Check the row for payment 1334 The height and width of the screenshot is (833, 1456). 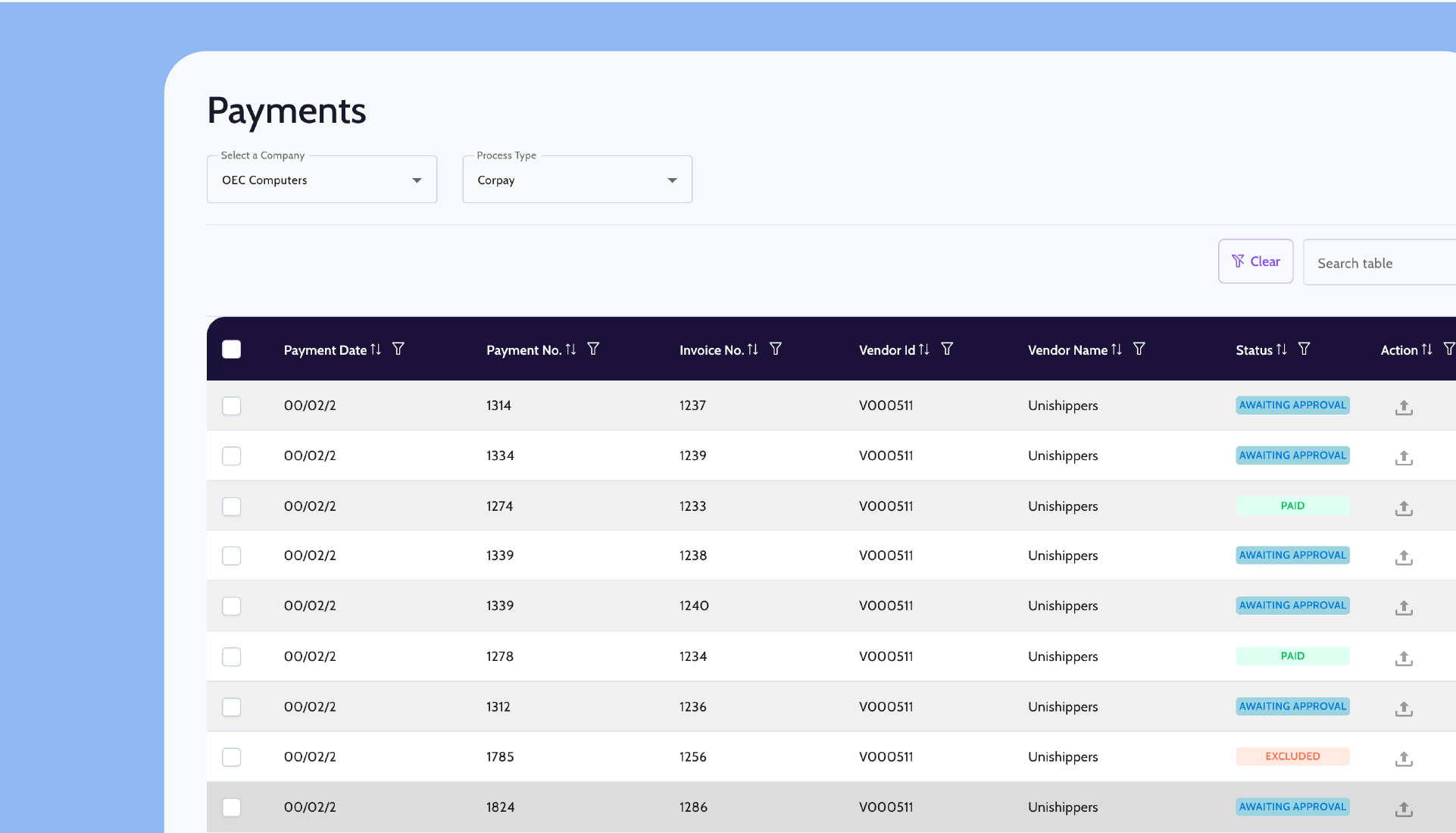tap(232, 456)
